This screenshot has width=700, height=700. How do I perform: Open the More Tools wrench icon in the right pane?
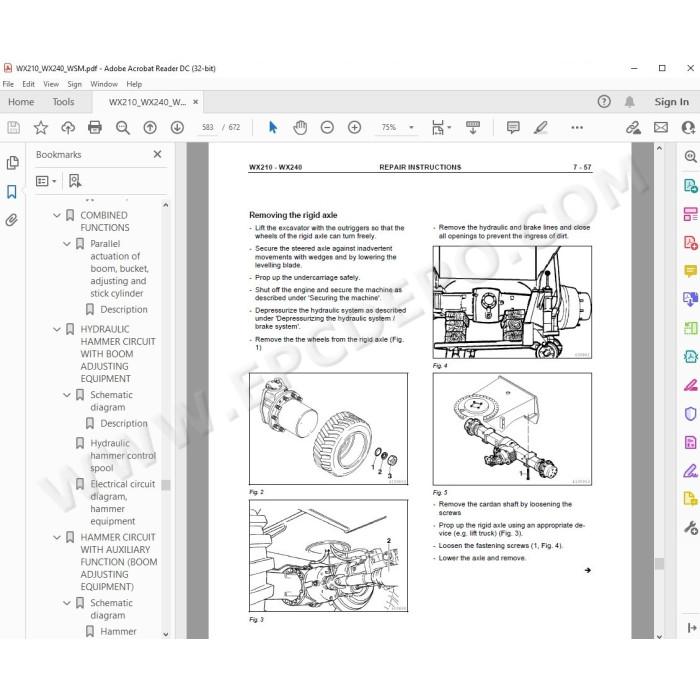690,528
